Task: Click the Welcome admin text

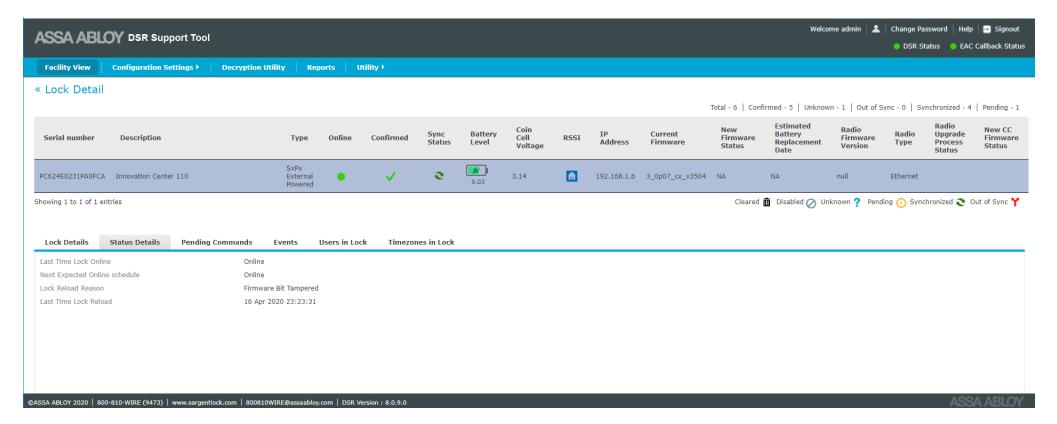Action: click(x=835, y=29)
